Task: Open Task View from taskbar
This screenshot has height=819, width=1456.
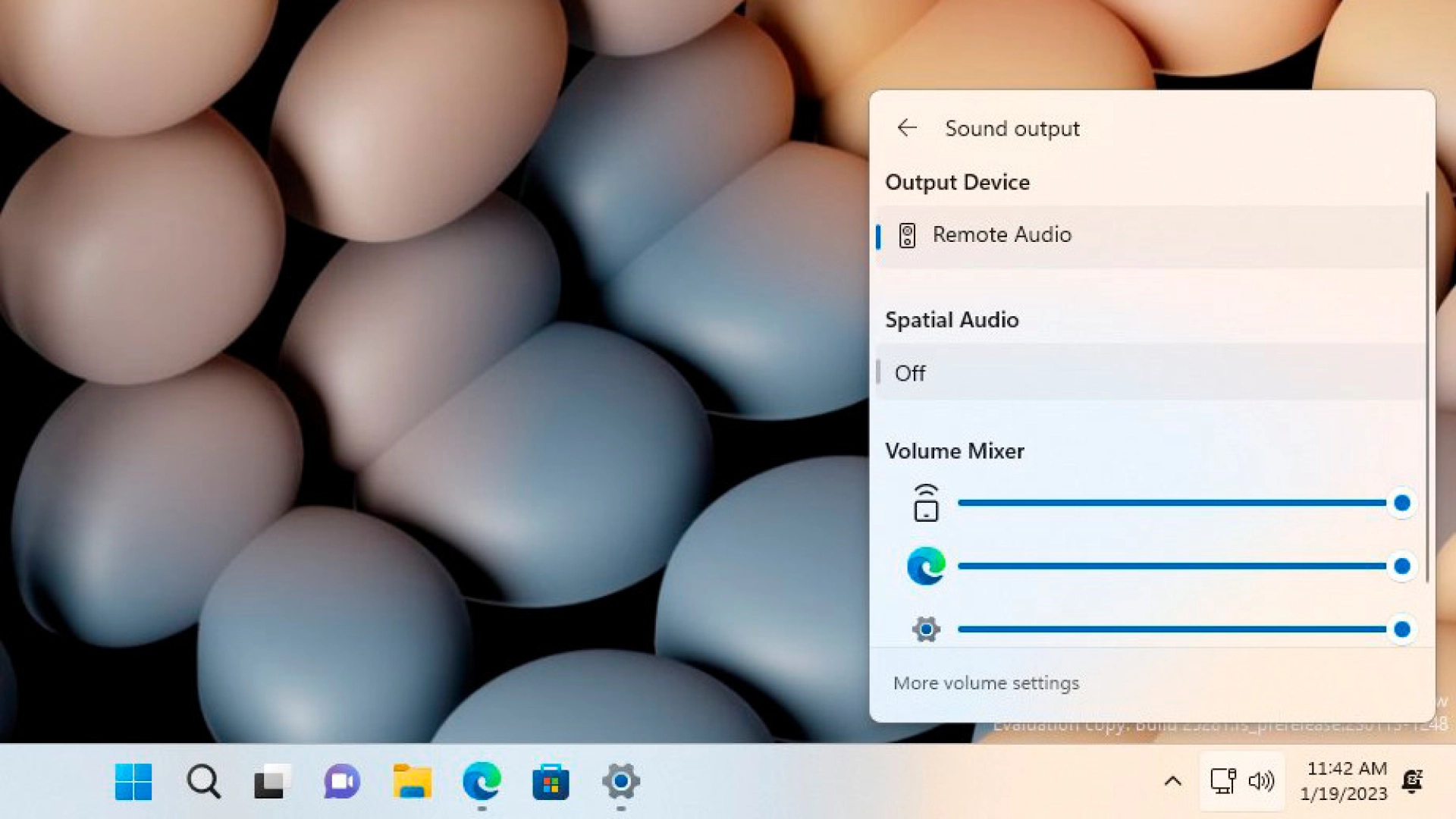Action: [271, 781]
